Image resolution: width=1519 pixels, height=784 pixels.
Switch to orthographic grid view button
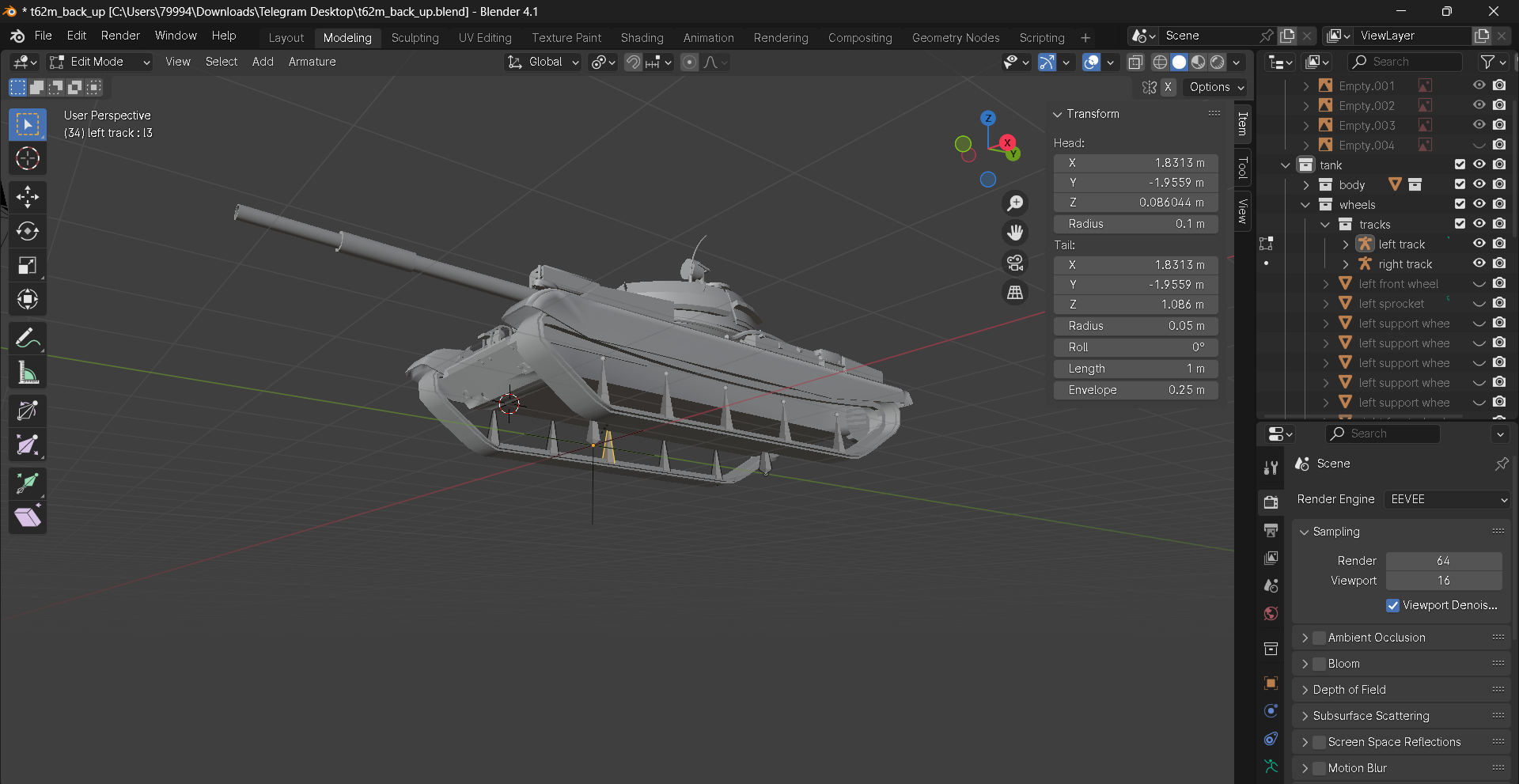(x=1015, y=293)
